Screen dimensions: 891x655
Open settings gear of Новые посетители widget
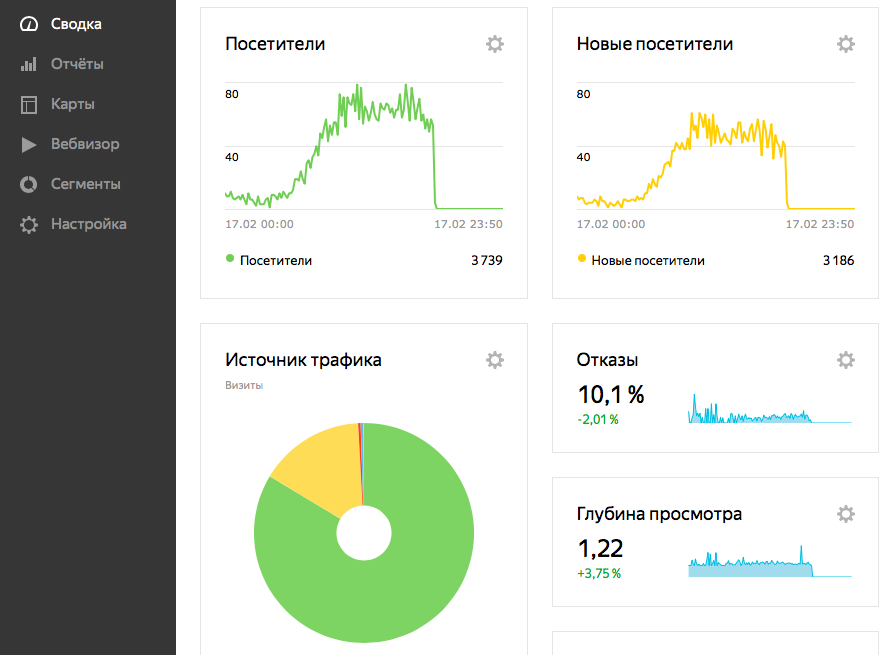(x=846, y=44)
